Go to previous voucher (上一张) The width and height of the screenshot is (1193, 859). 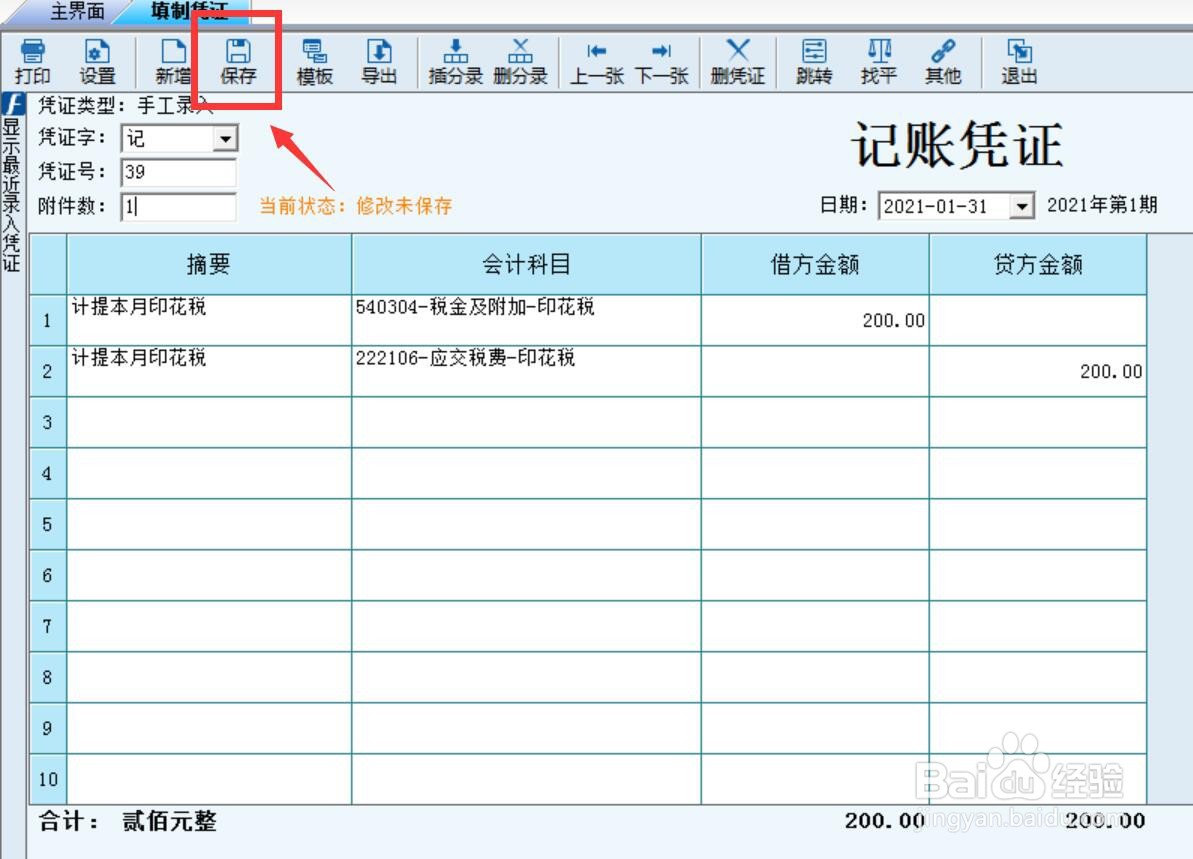coord(597,62)
